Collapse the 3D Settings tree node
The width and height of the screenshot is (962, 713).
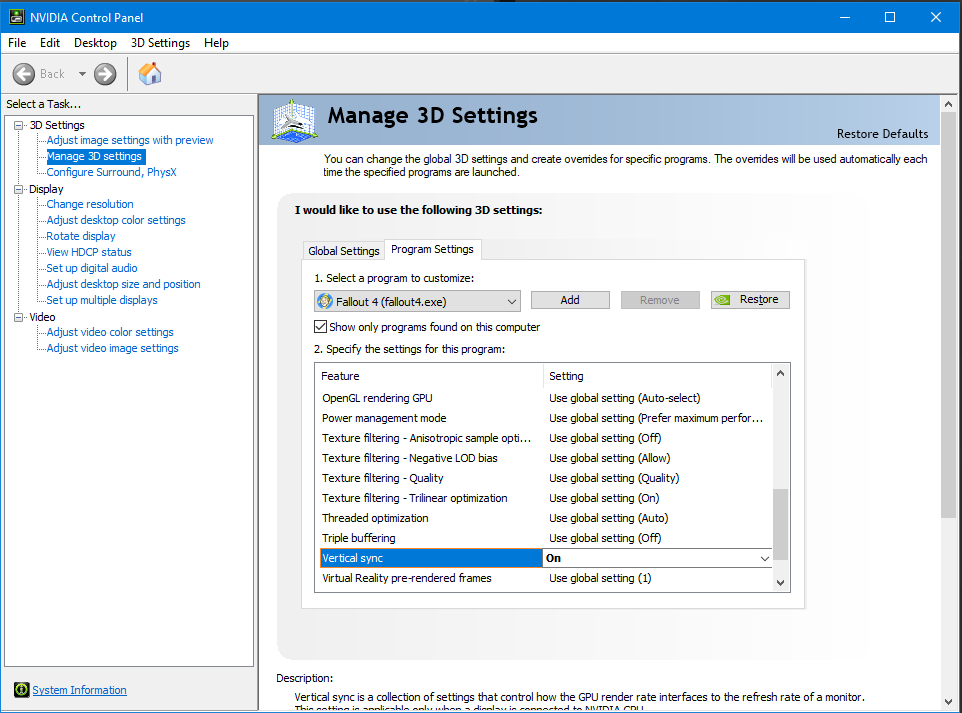(x=19, y=125)
